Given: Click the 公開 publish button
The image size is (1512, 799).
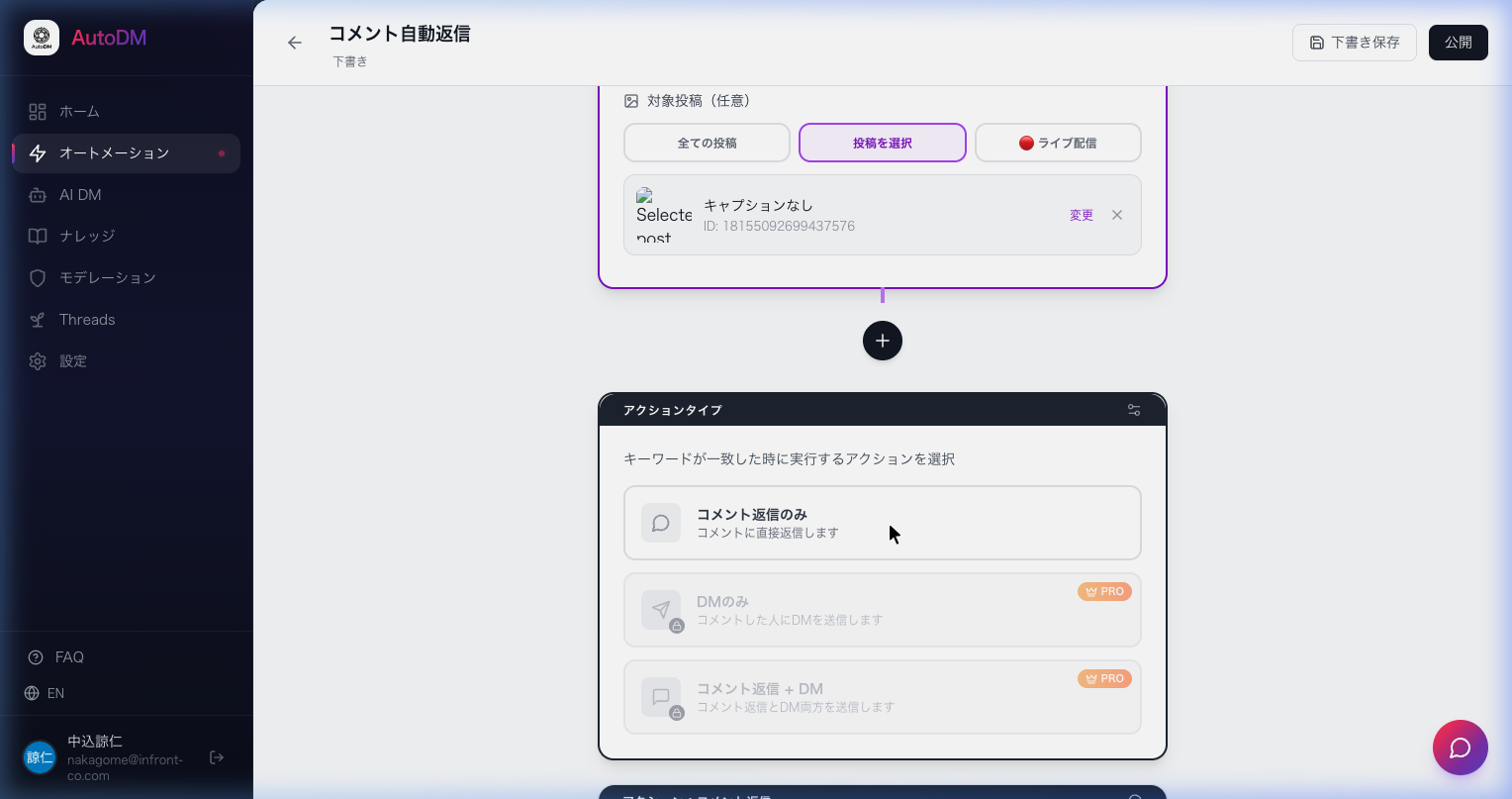Looking at the screenshot, I should pos(1459,43).
